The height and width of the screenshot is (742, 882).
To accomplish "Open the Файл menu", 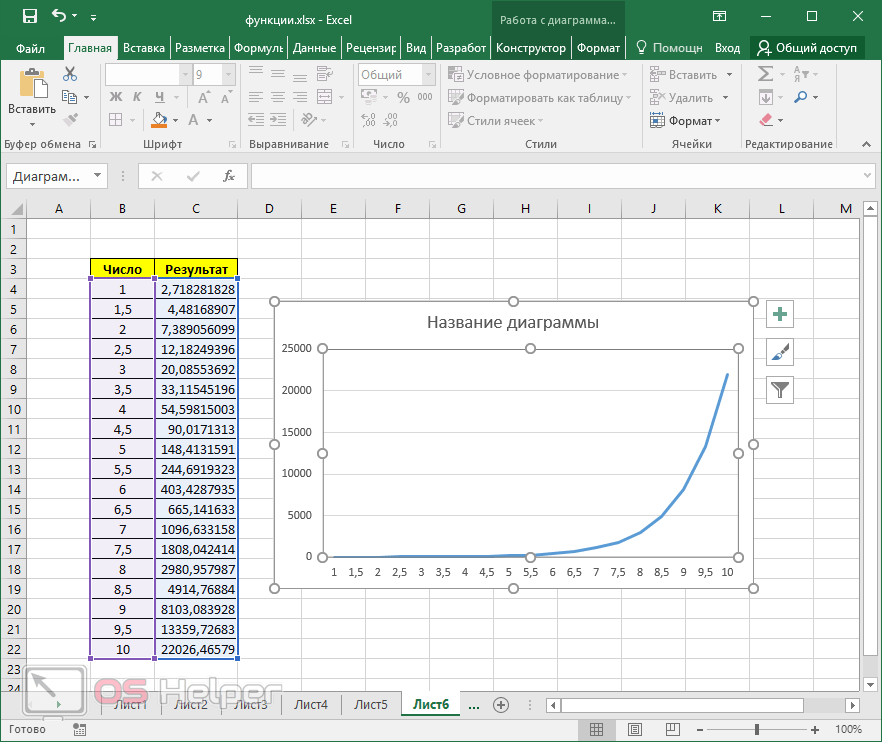I will click(x=30, y=48).
